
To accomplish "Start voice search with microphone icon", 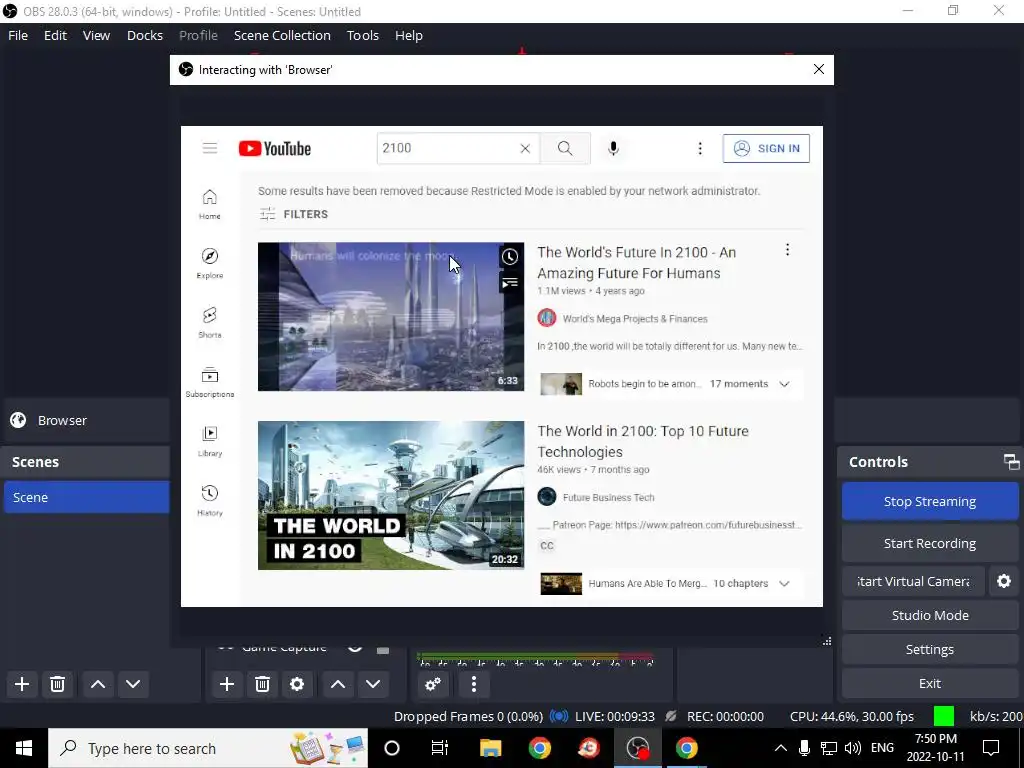I will (x=613, y=148).
